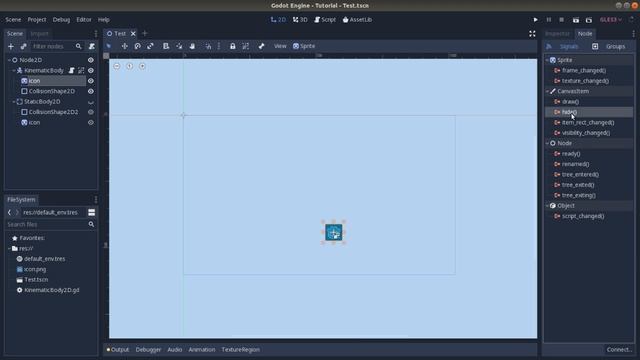This screenshot has width=640, height=360.
Task: Switch to the 3D workspace
Action: [x=300, y=20]
